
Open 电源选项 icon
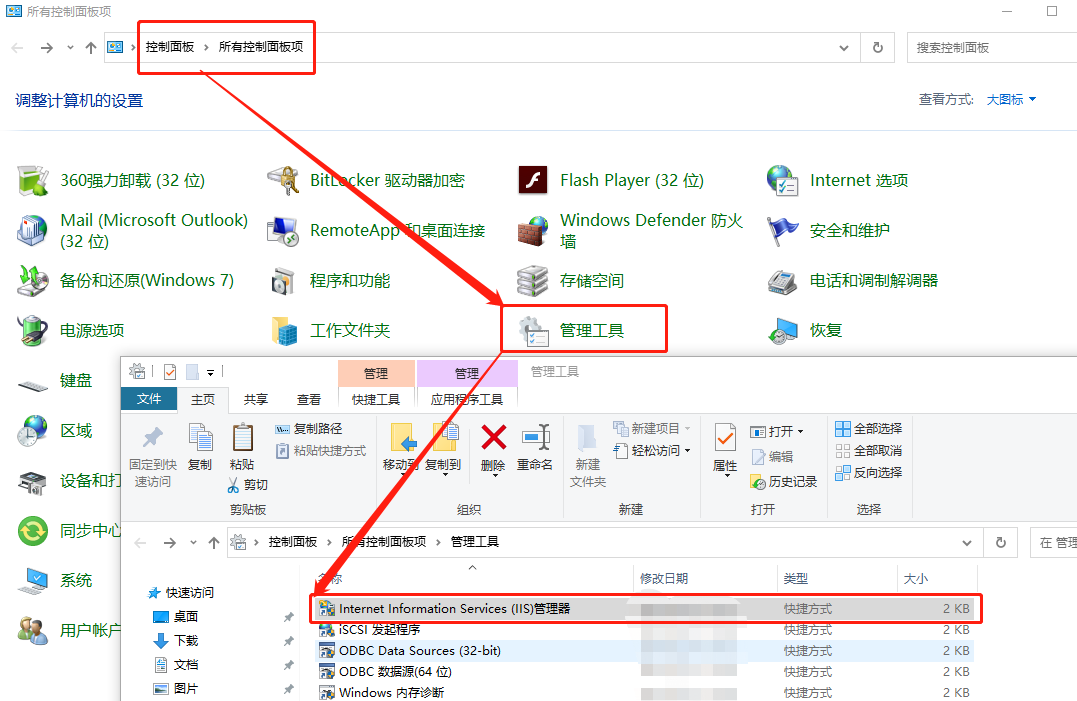32,331
